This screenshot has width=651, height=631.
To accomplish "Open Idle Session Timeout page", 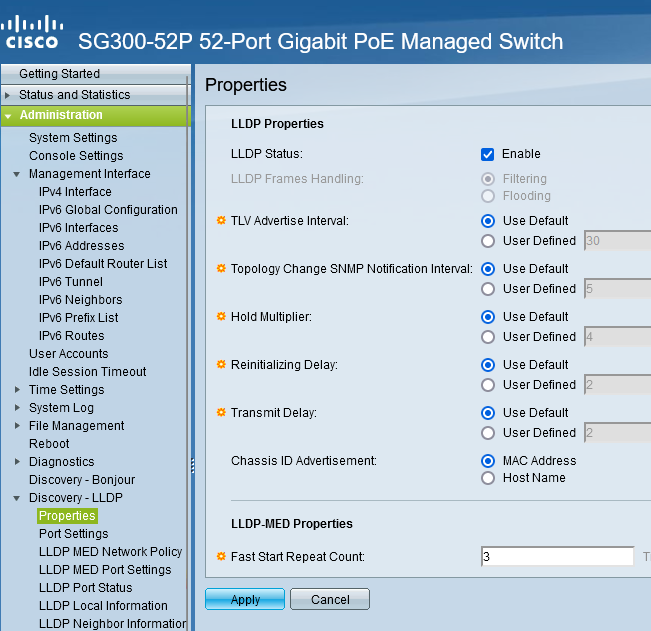I will pyautogui.click(x=88, y=372).
